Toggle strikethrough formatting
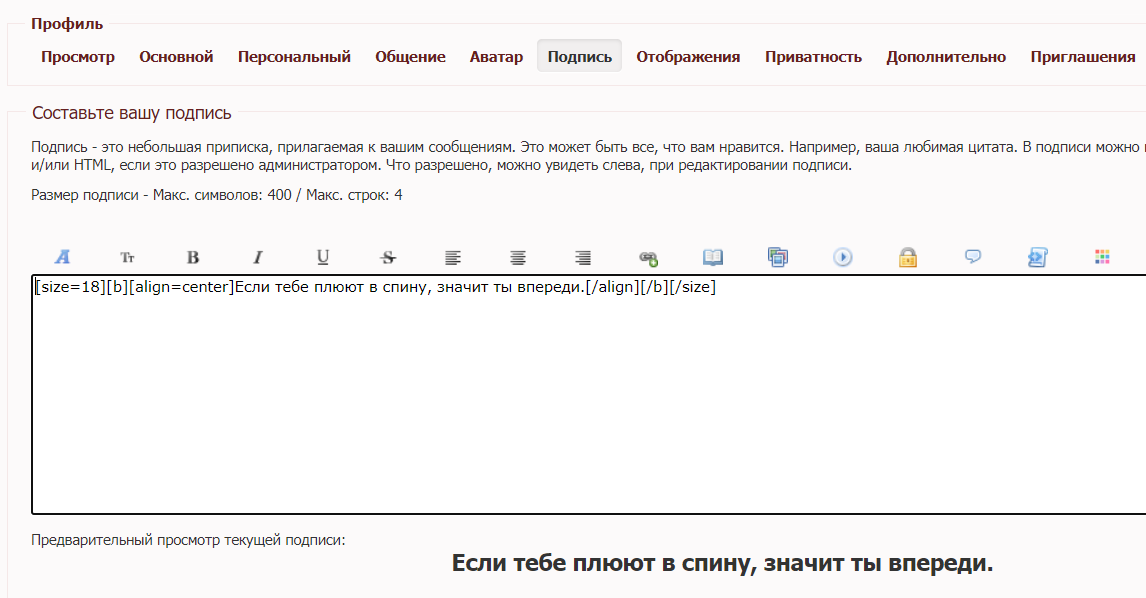 (387, 257)
